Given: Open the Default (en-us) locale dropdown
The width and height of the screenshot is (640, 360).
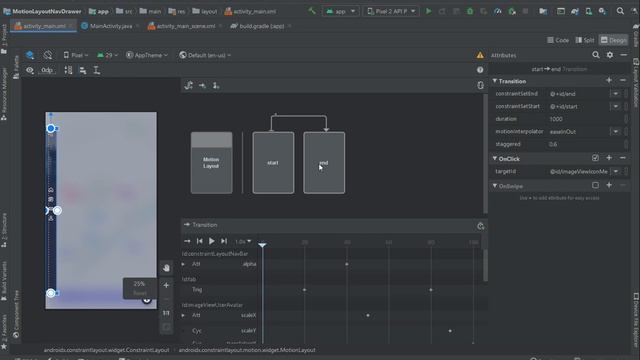Looking at the screenshot, I should click(x=205, y=55).
